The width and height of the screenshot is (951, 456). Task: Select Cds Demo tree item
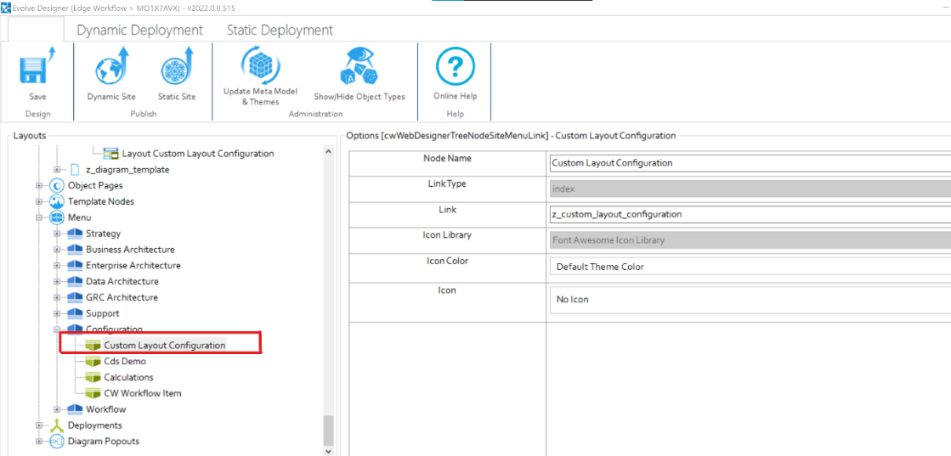point(124,361)
